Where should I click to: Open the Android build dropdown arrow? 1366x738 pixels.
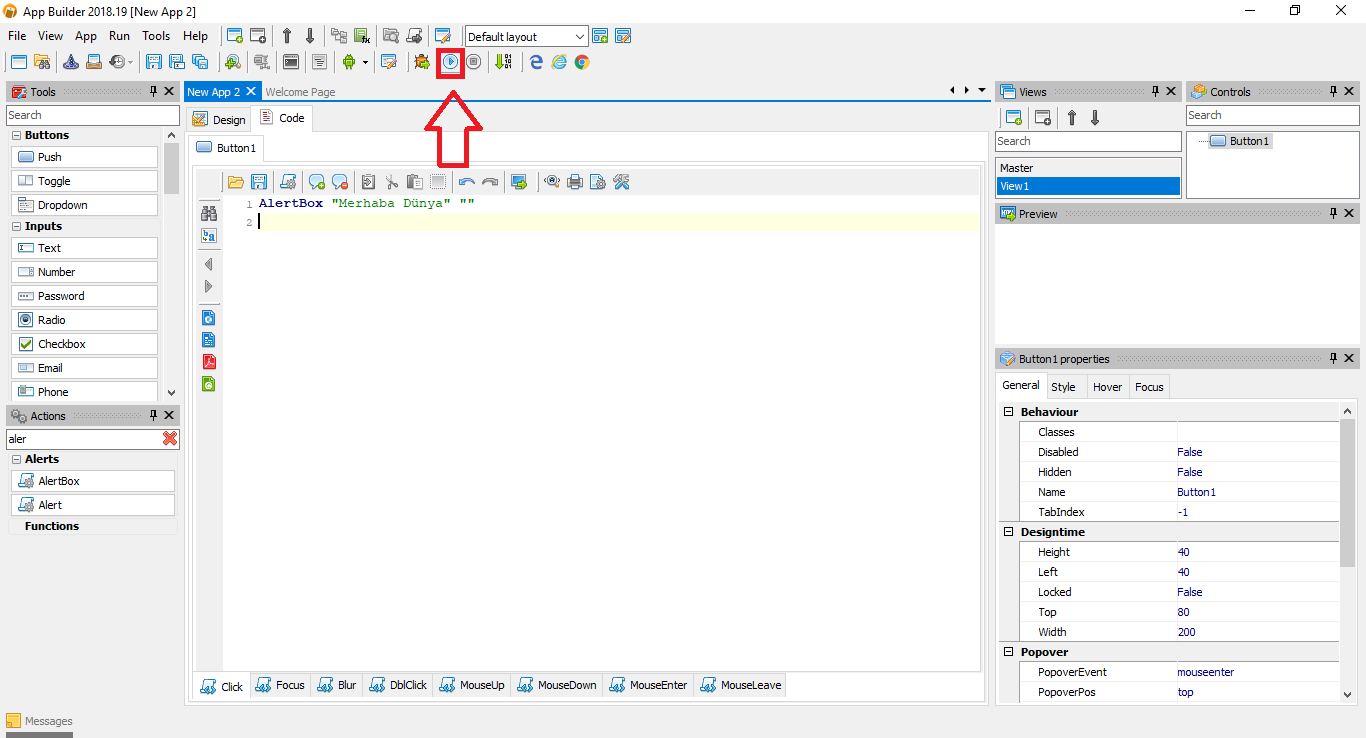[x=365, y=61]
